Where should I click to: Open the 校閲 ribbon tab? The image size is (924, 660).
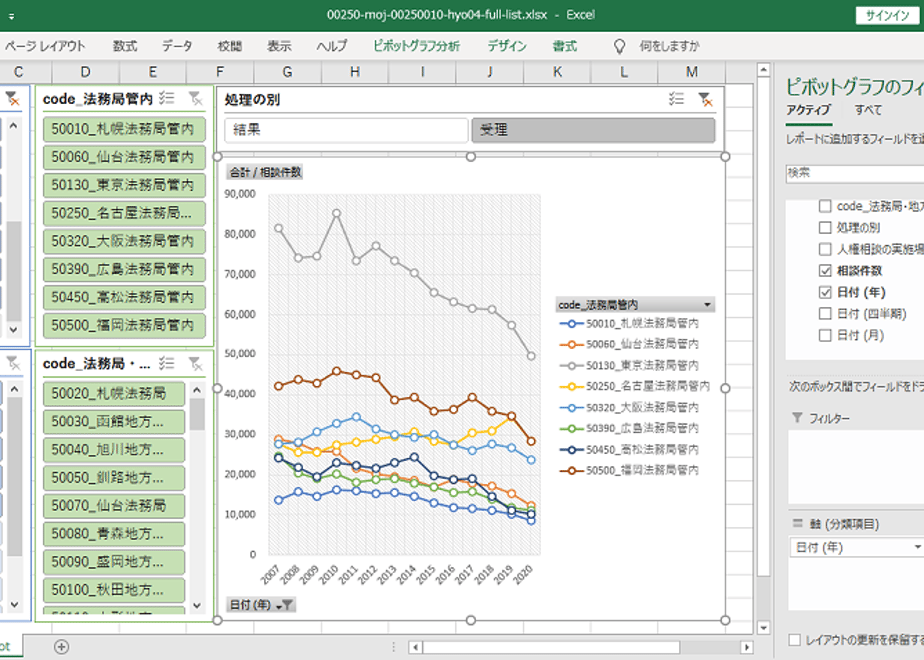(229, 46)
